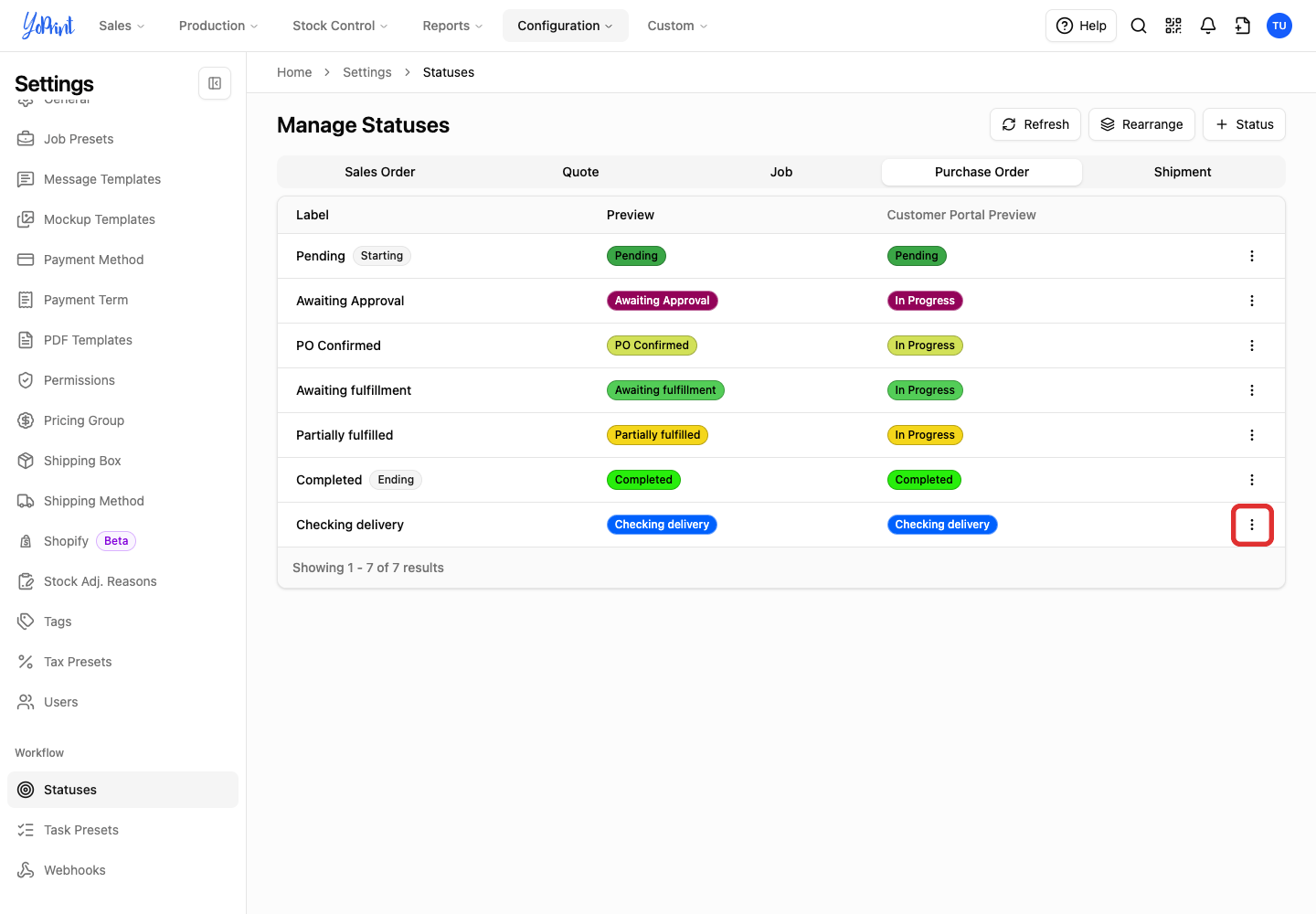Click 'Showing 1 - 7 of 7 results' text

[x=368, y=568]
